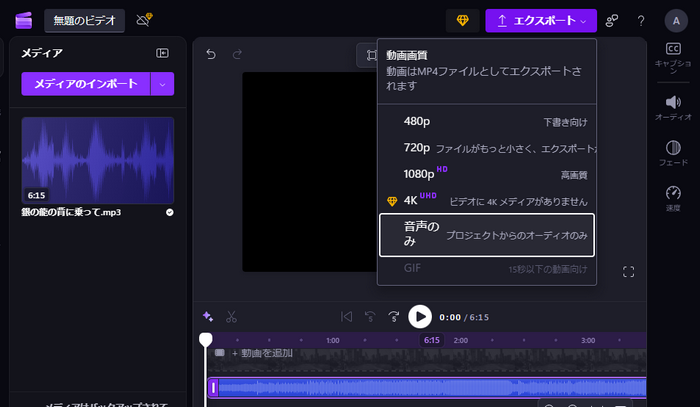700x407 pixels.
Task: Skip back to the start
Action: tap(346, 317)
